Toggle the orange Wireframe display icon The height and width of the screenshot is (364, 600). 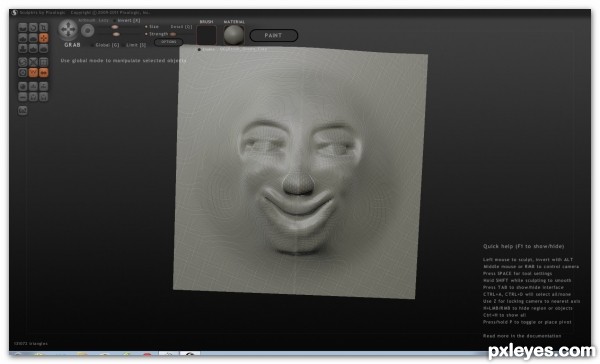pos(33,72)
